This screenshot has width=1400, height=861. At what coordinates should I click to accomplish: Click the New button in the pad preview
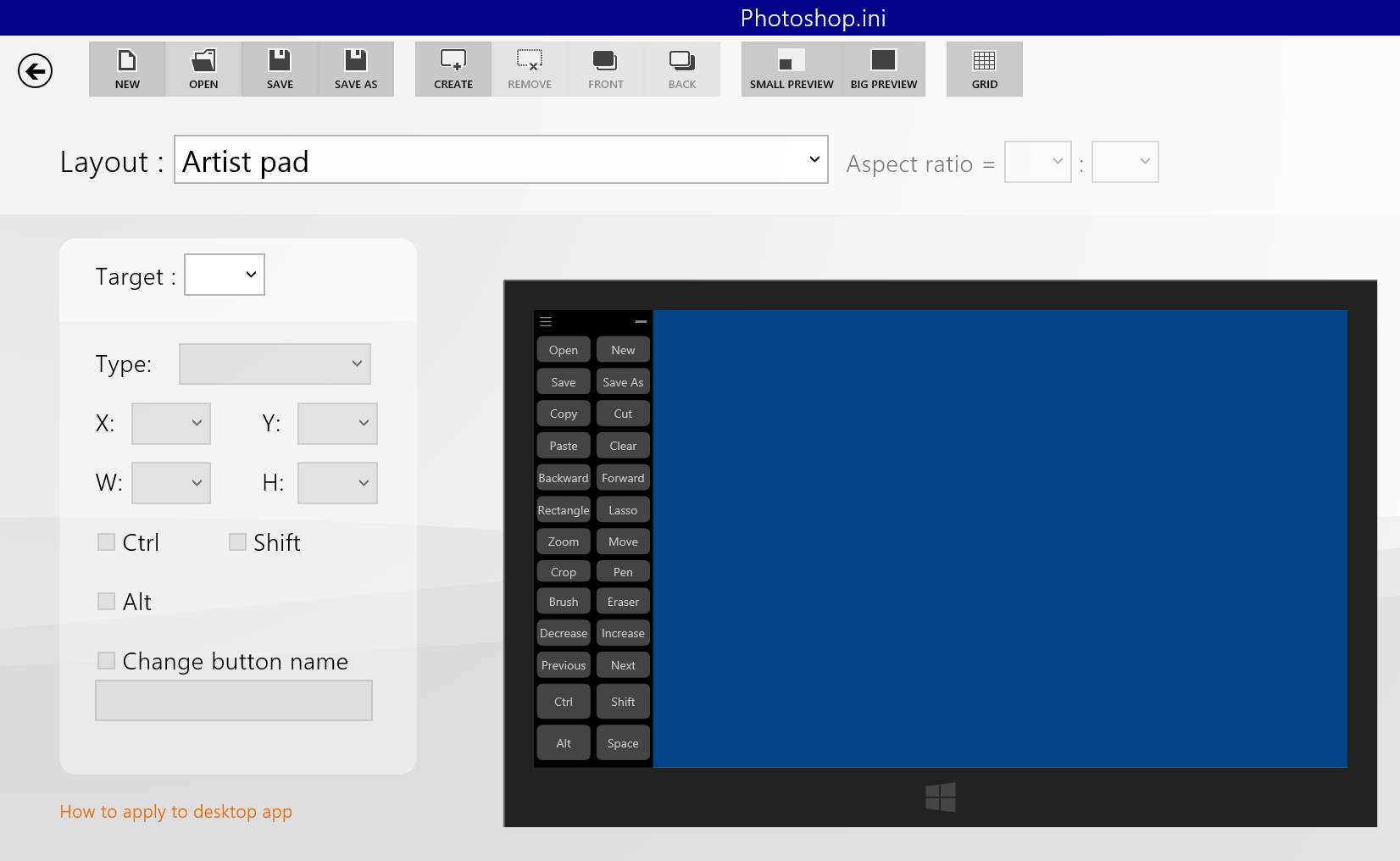point(623,350)
